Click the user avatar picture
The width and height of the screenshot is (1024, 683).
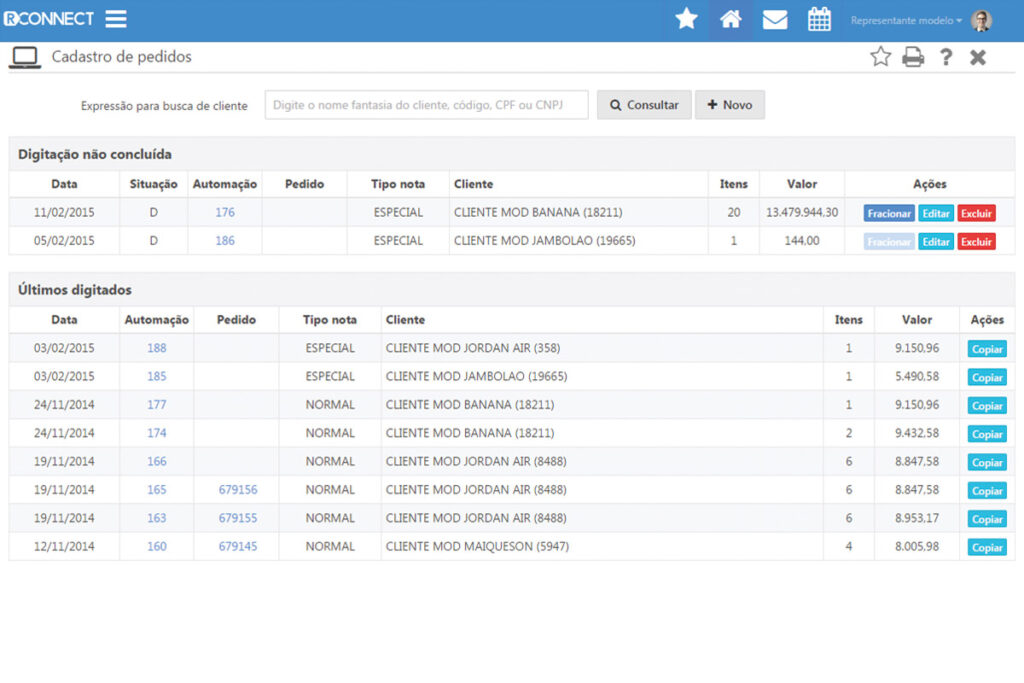click(981, 20)
